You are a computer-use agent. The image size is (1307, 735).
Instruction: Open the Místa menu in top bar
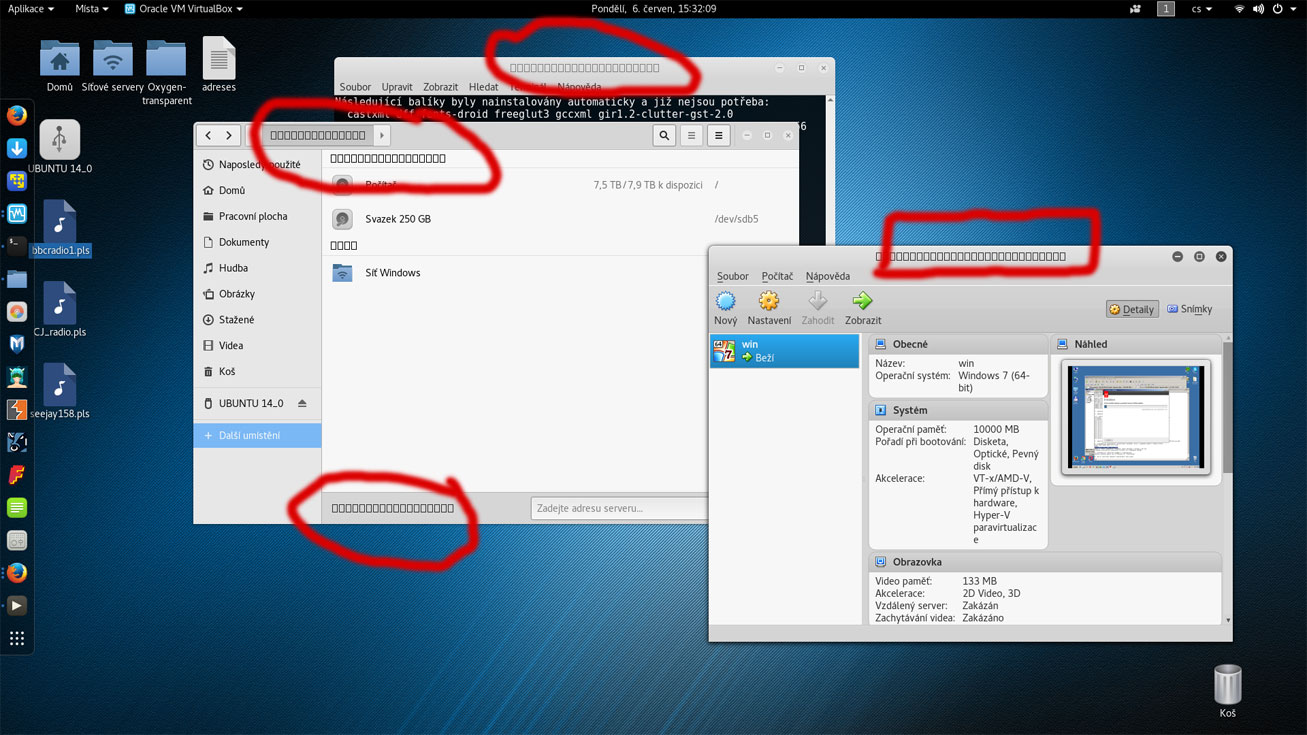tap(91, 8)
